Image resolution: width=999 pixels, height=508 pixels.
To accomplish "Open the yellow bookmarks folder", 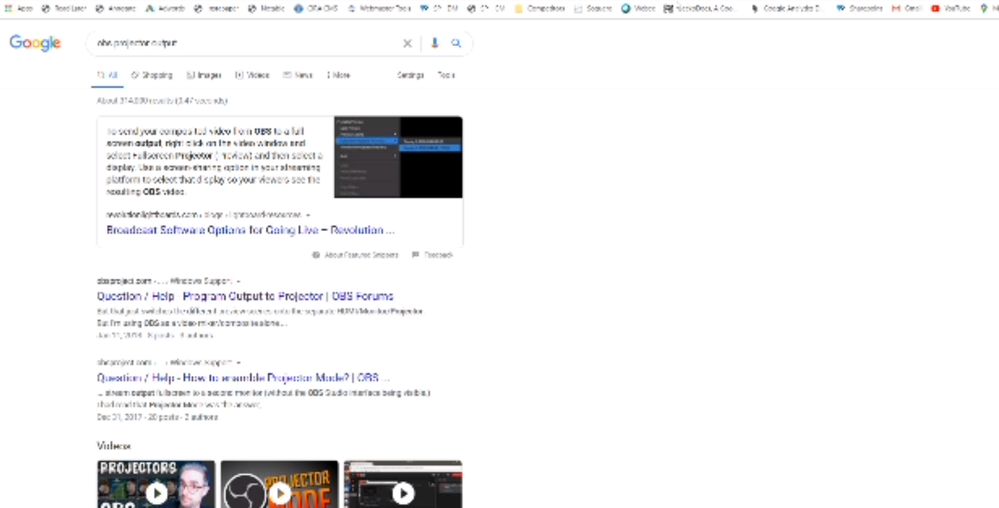I will click(x=540, y=9).
